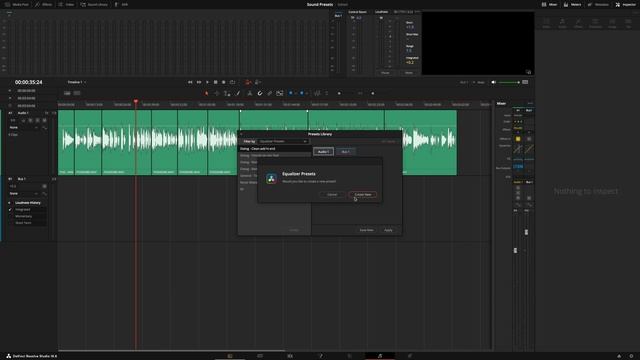Click the timecode display 00:00:35:24

click(29, 82)
